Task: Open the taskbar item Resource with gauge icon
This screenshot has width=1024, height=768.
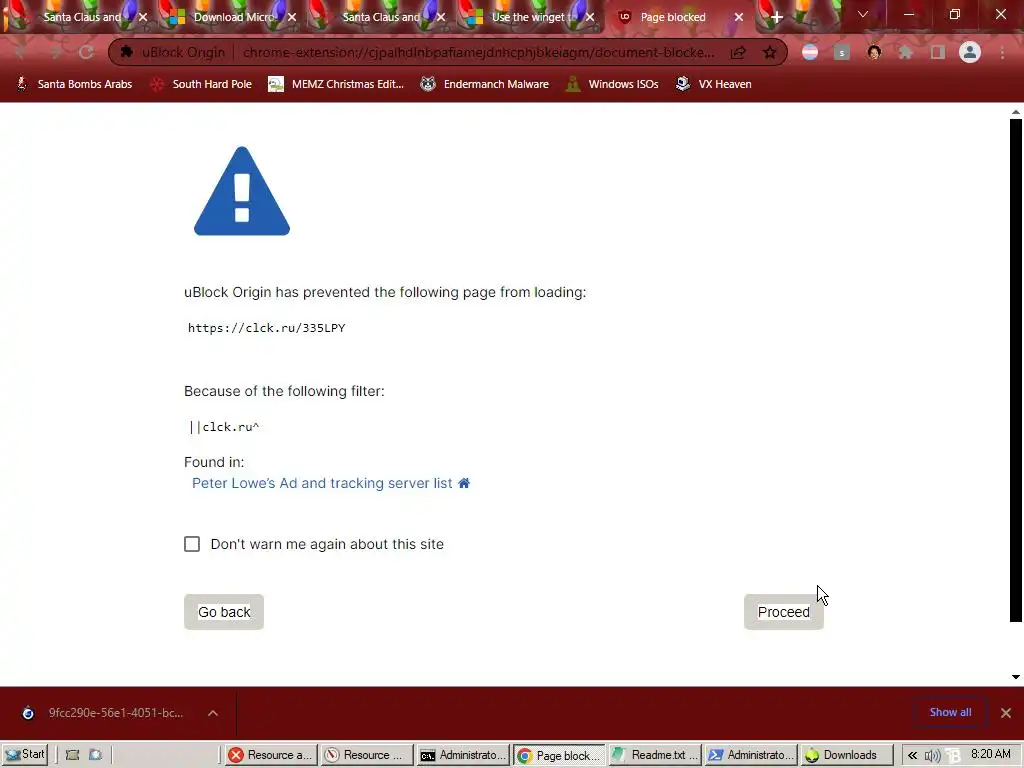Action: click(x=366, y=755)
